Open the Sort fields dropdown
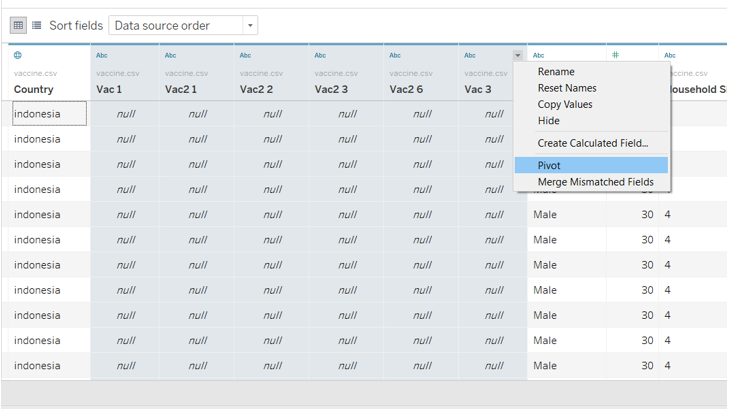Image resolution: width=734 pixels, height=409 pixels. [x=182, y=25]
